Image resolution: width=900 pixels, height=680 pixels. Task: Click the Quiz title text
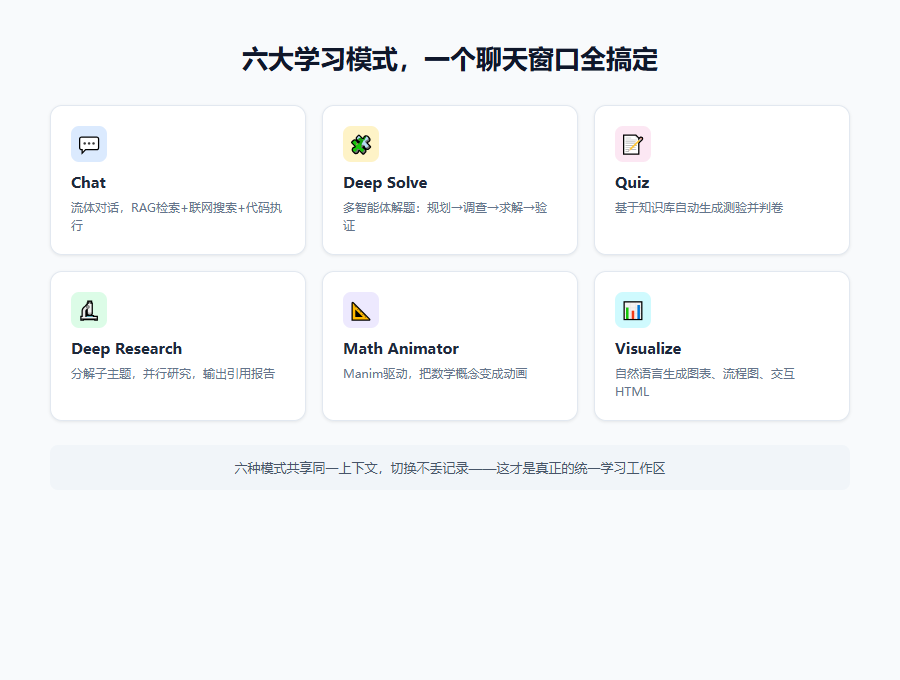[x=630, y=183]
